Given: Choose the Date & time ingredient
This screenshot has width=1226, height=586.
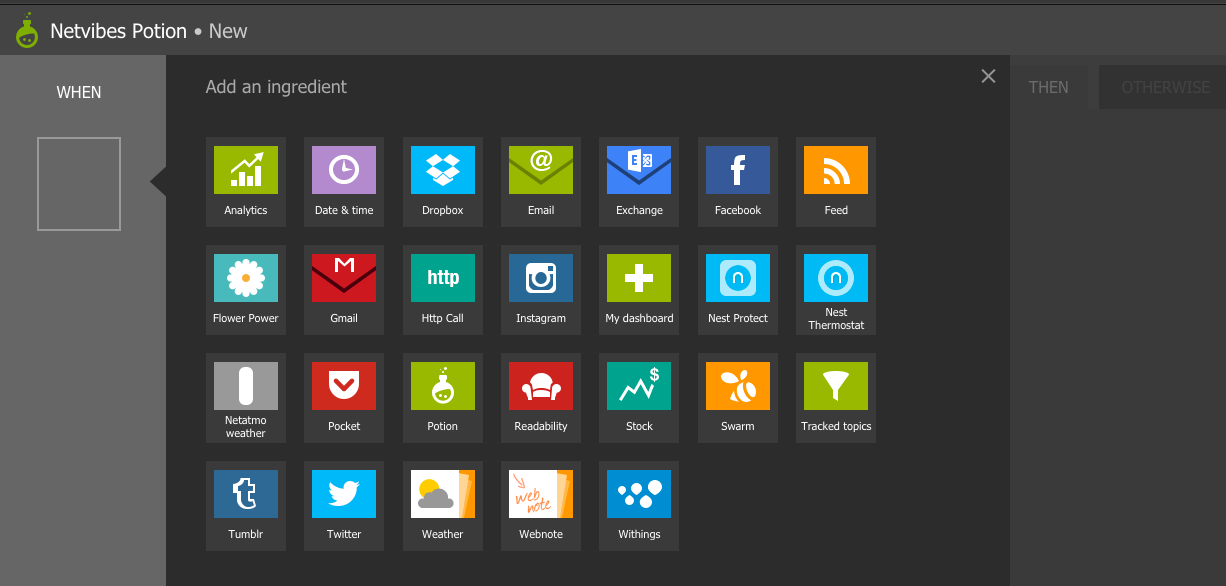Looking at the screenshot, I should [x=344, y=182].
